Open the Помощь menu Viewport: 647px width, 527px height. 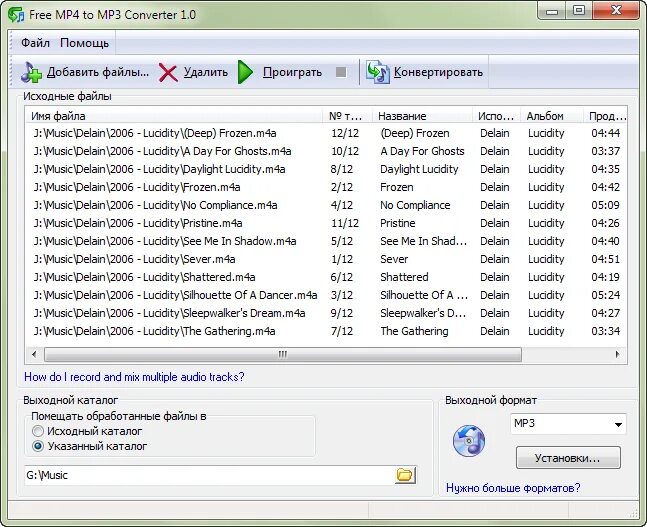(85, 43)
